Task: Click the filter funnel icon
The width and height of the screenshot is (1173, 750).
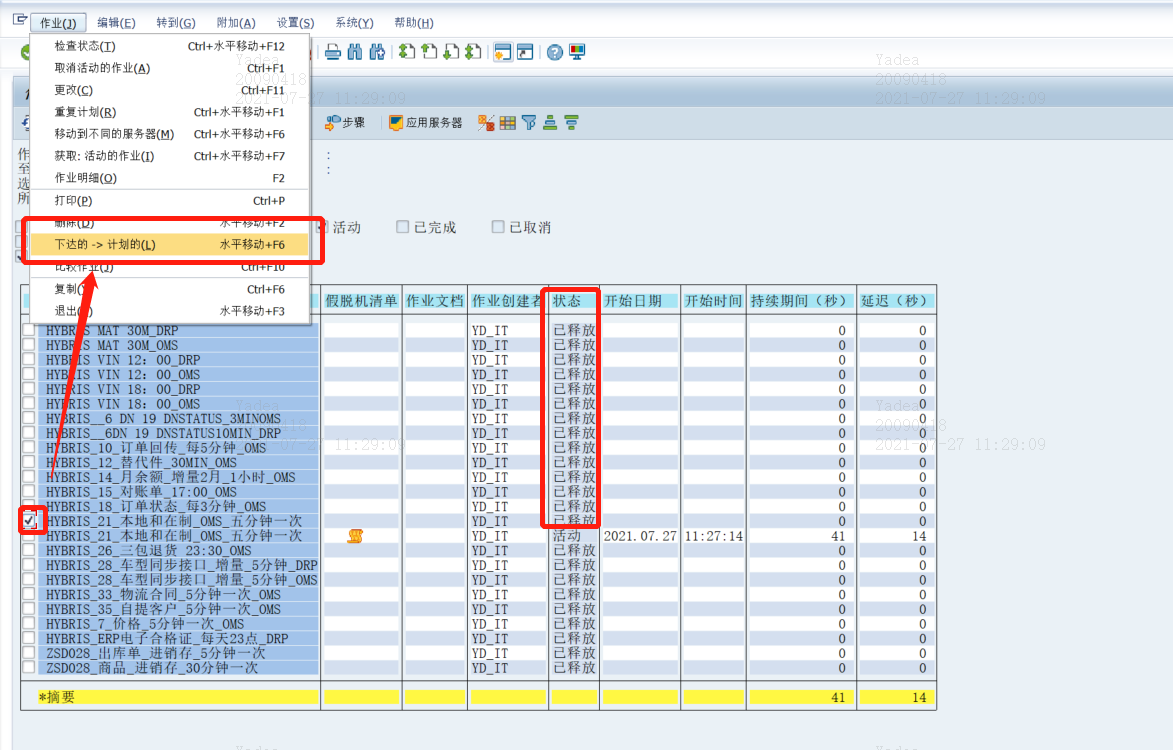Action: (529, 122)
